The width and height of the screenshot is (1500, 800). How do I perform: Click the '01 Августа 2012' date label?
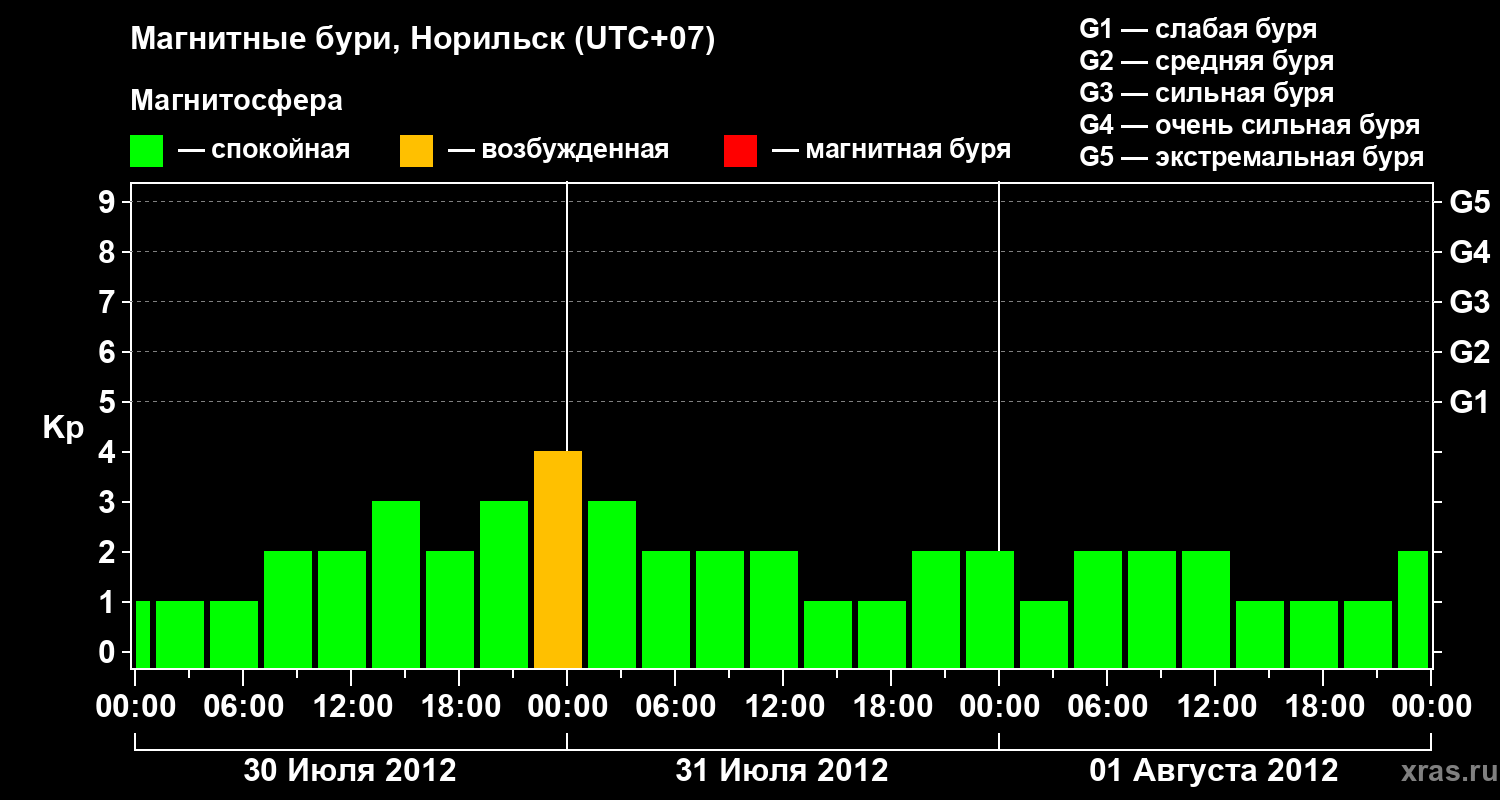click(x=1214, y=770)
